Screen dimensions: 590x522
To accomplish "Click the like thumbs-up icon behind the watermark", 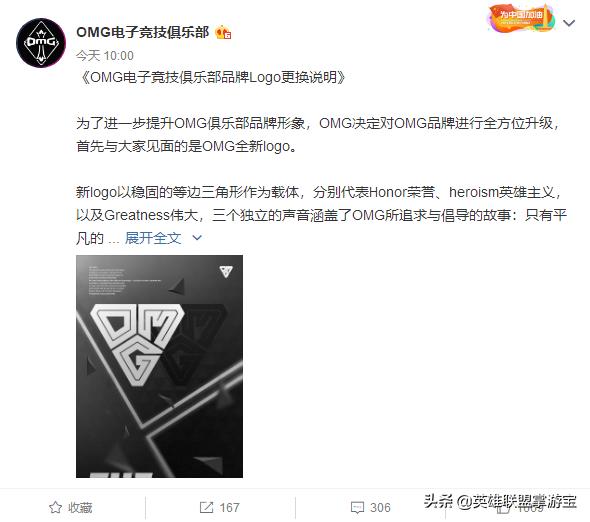I will pyautogui.click(x=503, y=509).
